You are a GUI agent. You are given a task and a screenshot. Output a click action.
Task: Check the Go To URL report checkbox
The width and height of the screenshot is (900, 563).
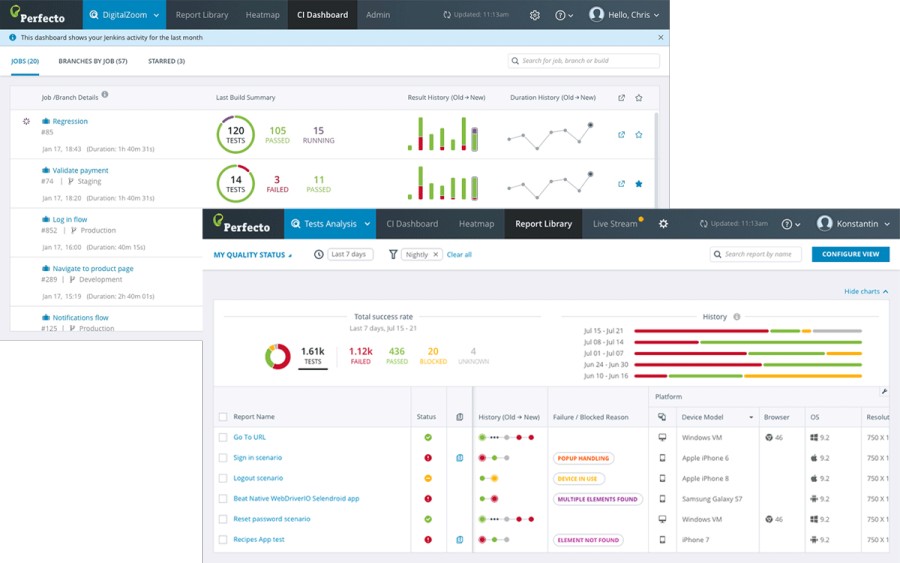tap(223, 438)
